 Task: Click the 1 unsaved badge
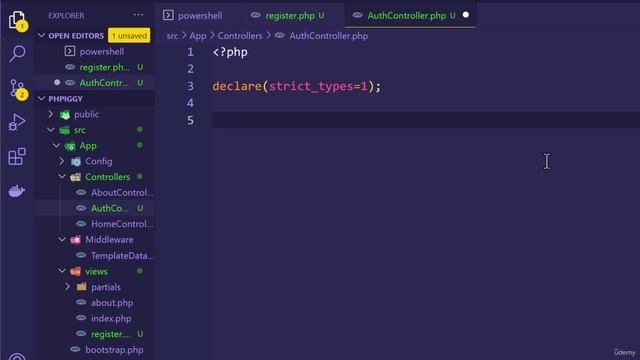click(129, 36)
